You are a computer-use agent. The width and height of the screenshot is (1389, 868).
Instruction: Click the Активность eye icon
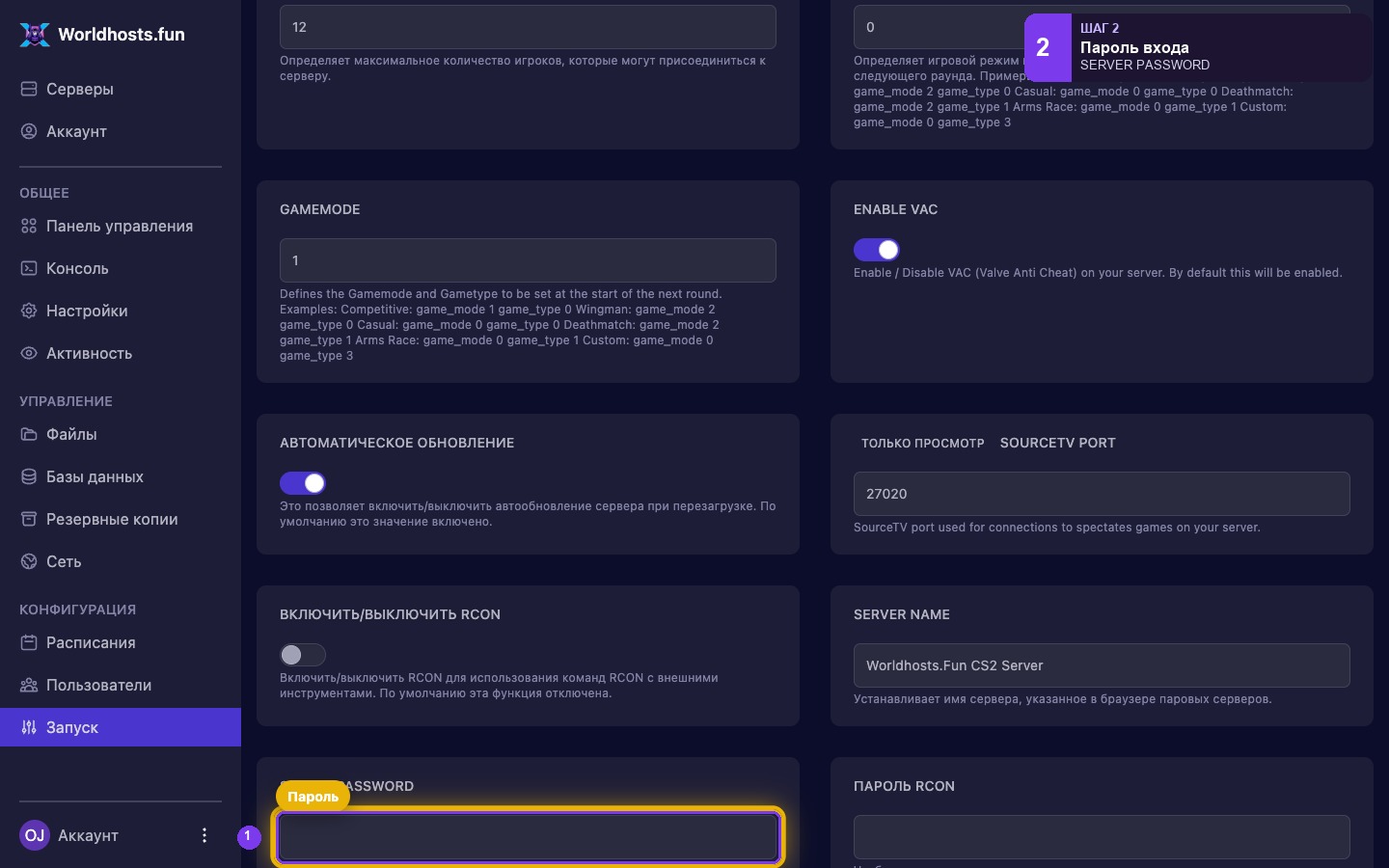29,353
